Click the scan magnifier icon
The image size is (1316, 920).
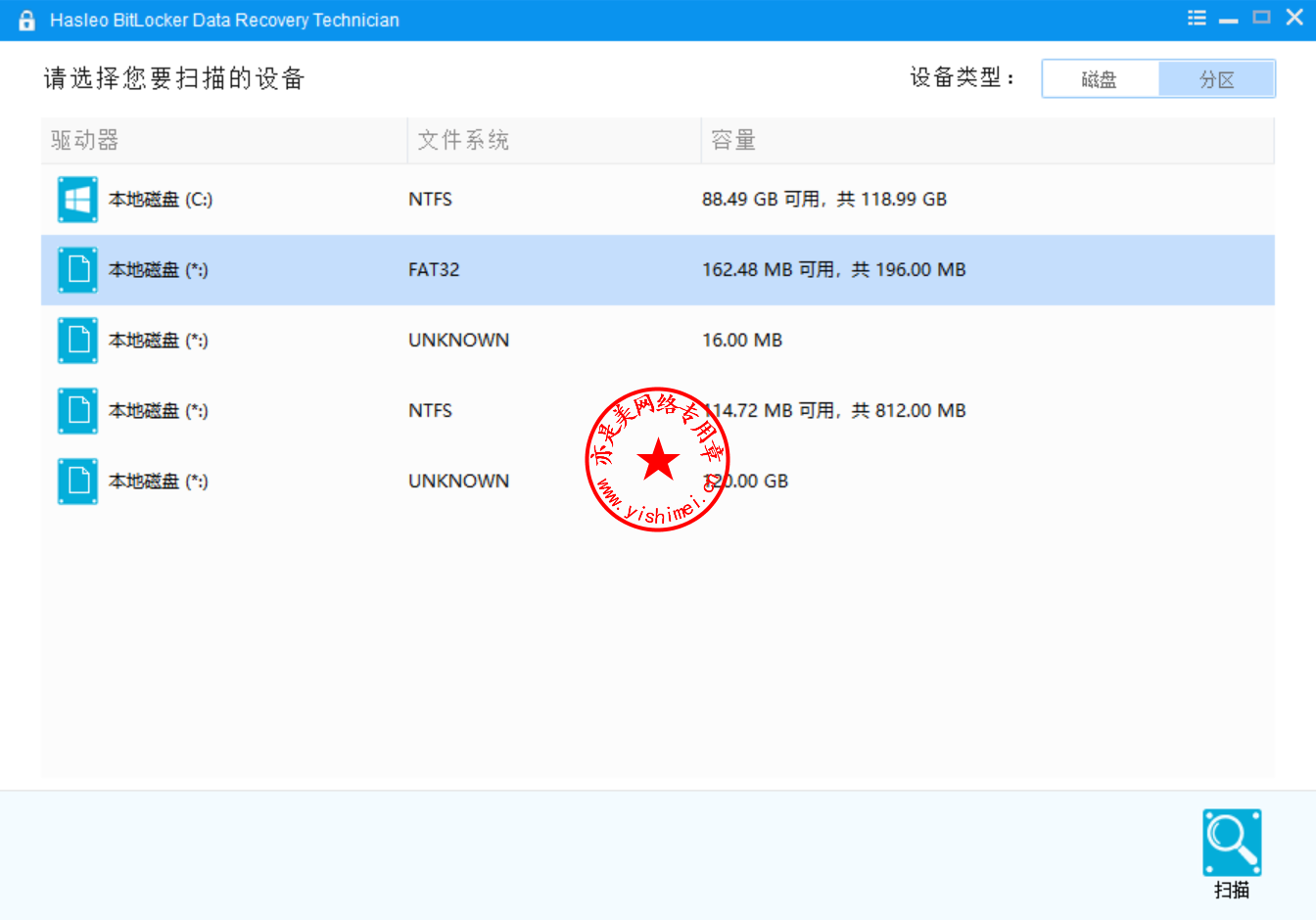[x=1231, y=842]
